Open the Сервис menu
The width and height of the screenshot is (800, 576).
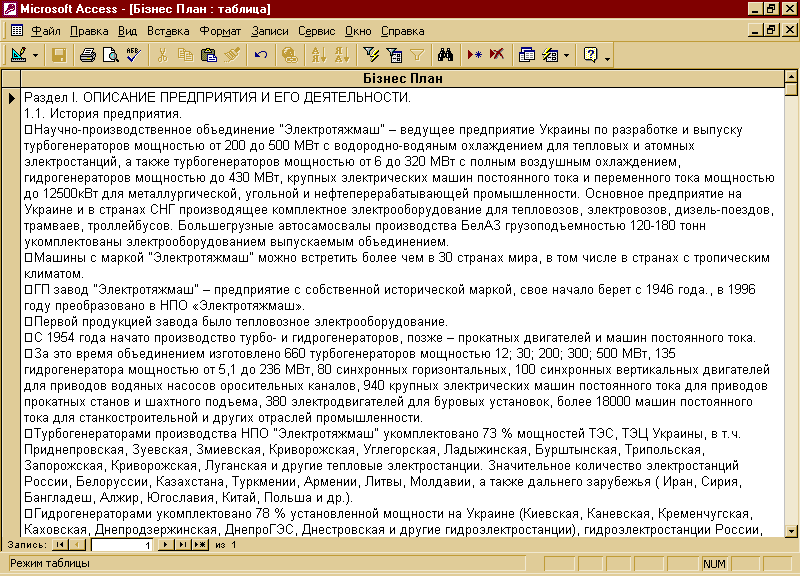(316, 31)
